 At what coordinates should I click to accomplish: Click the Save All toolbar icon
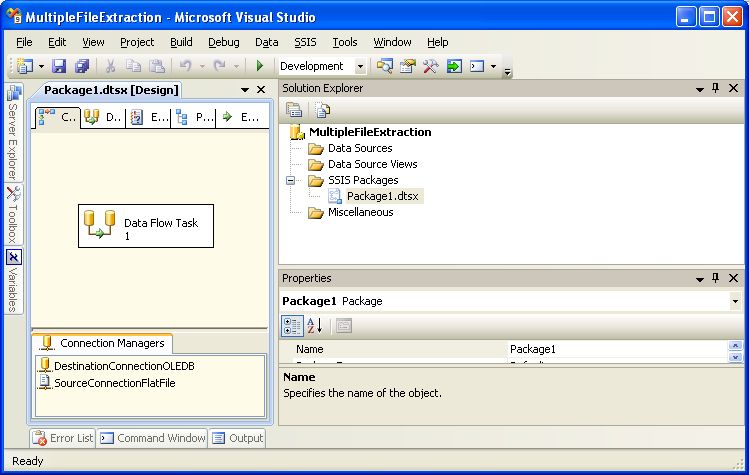82,66
